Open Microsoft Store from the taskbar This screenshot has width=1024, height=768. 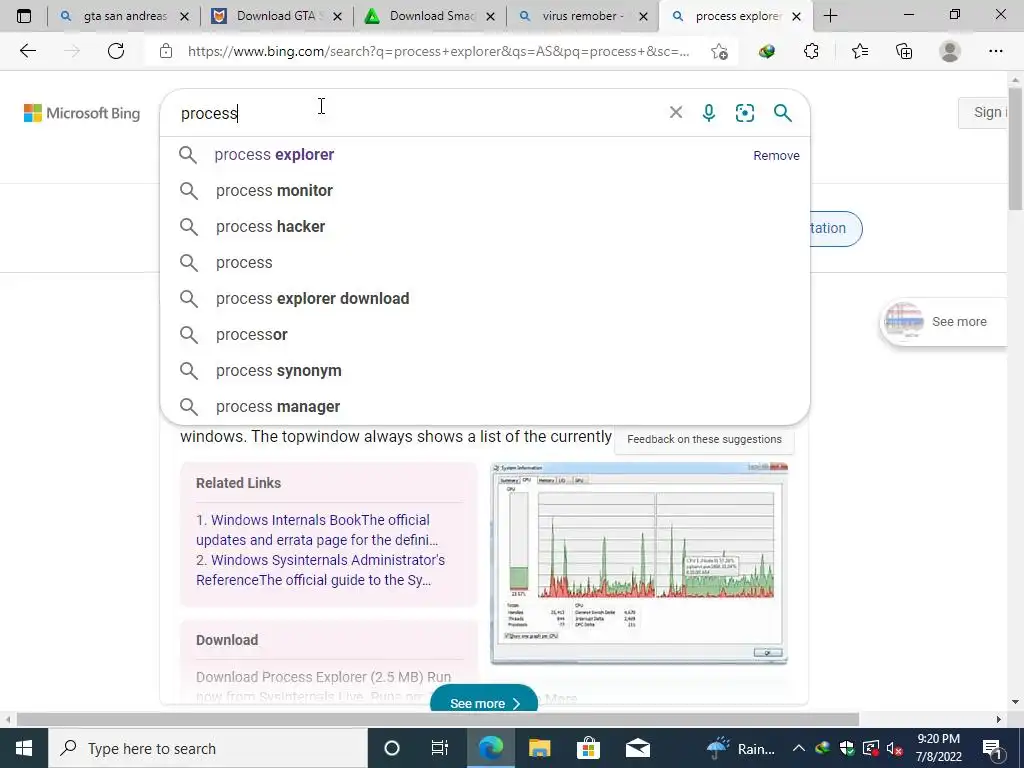tap(588, 748)
